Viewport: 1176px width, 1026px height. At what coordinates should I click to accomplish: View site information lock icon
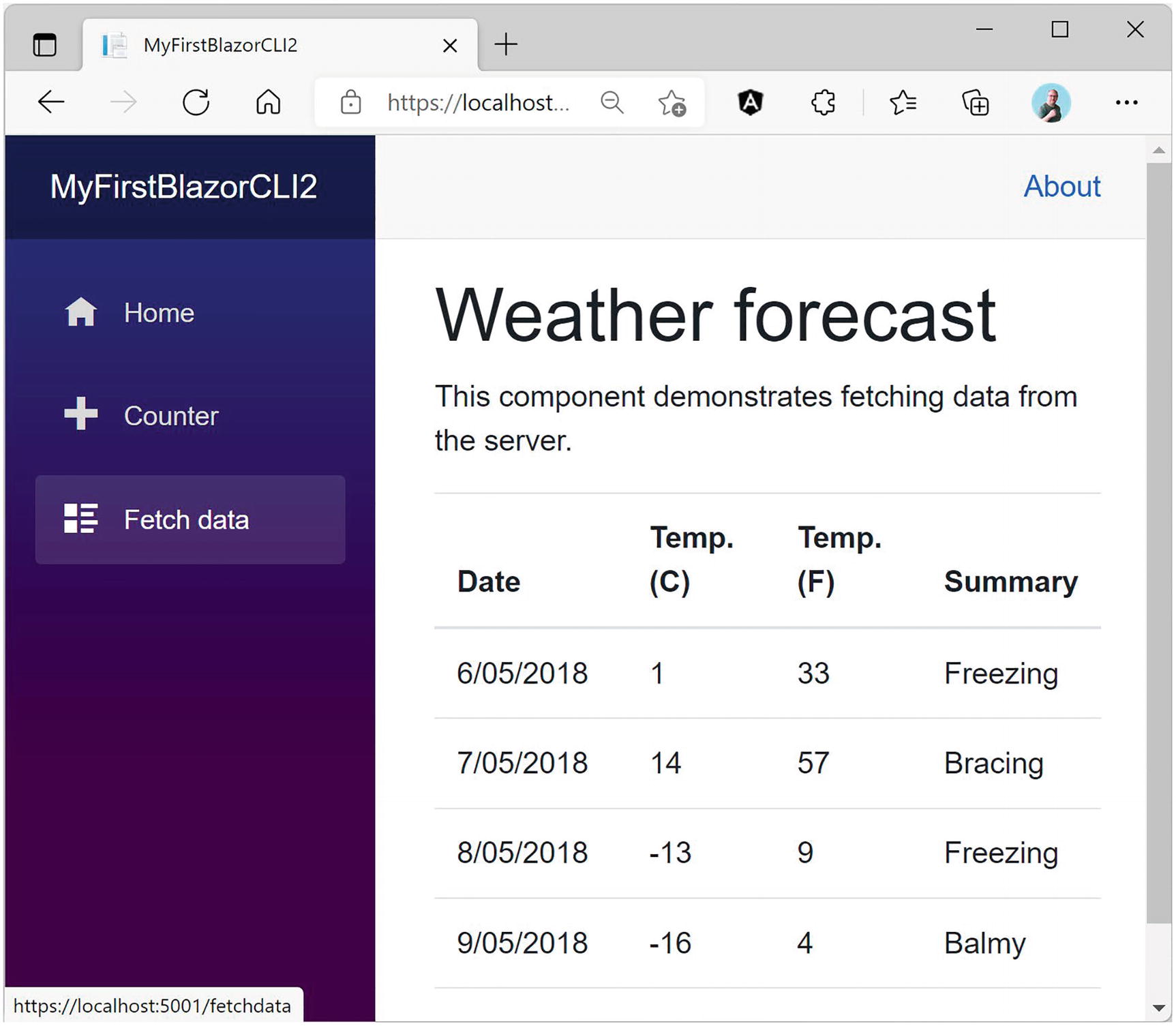click(350, 102)
